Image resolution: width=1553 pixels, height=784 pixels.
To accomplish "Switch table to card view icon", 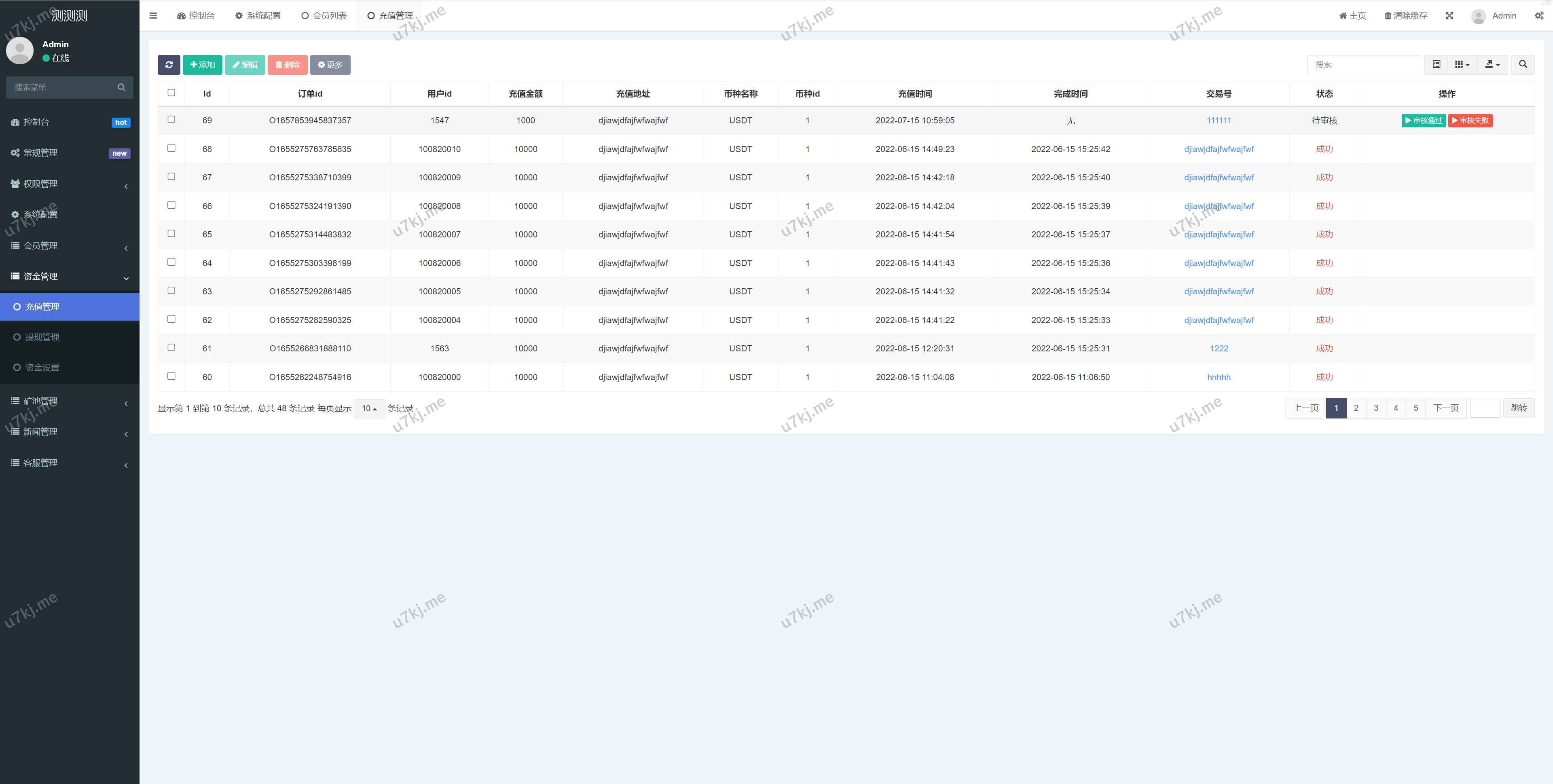I will [x=1437, y=64].
